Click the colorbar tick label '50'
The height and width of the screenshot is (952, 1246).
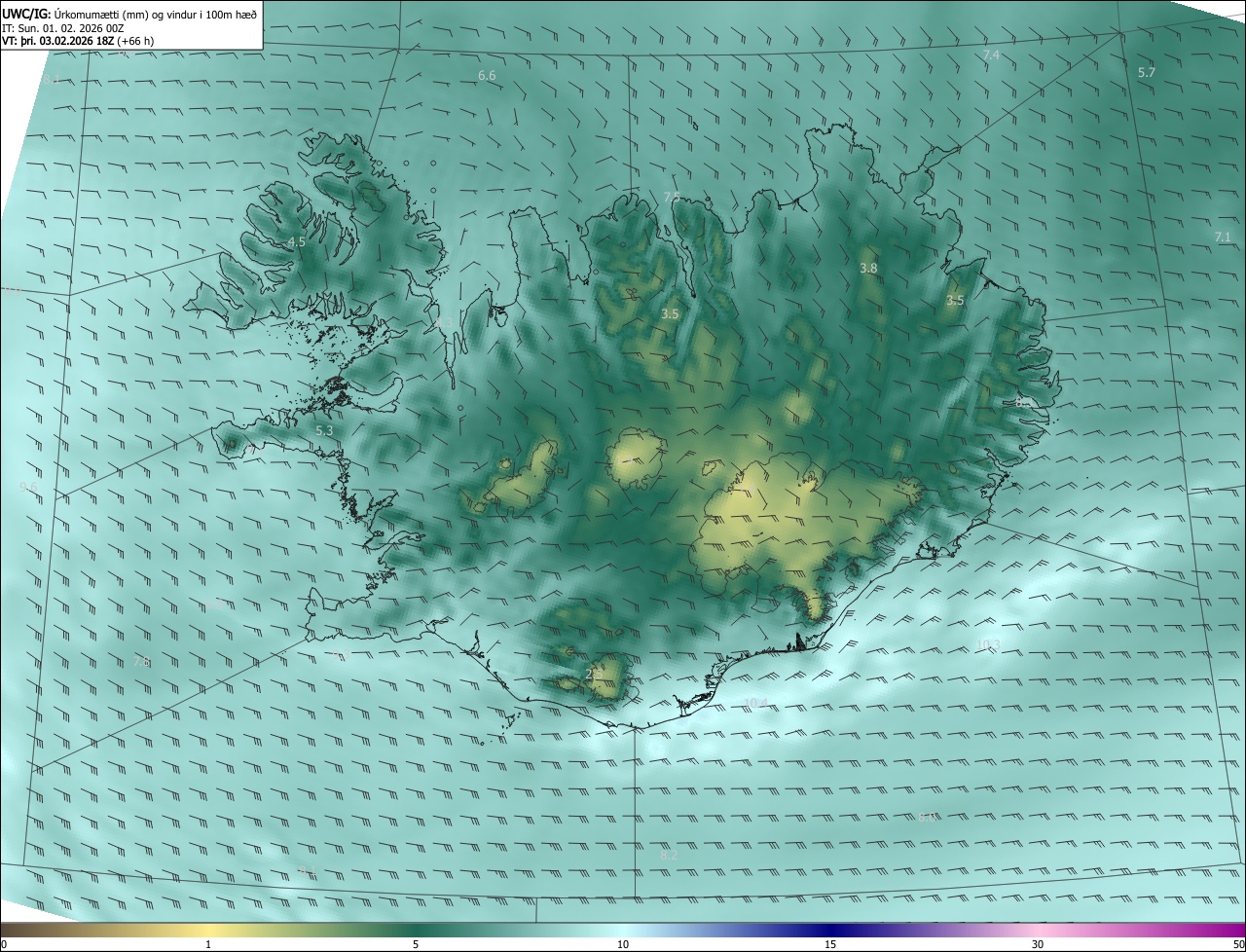tap(1238, 944)
